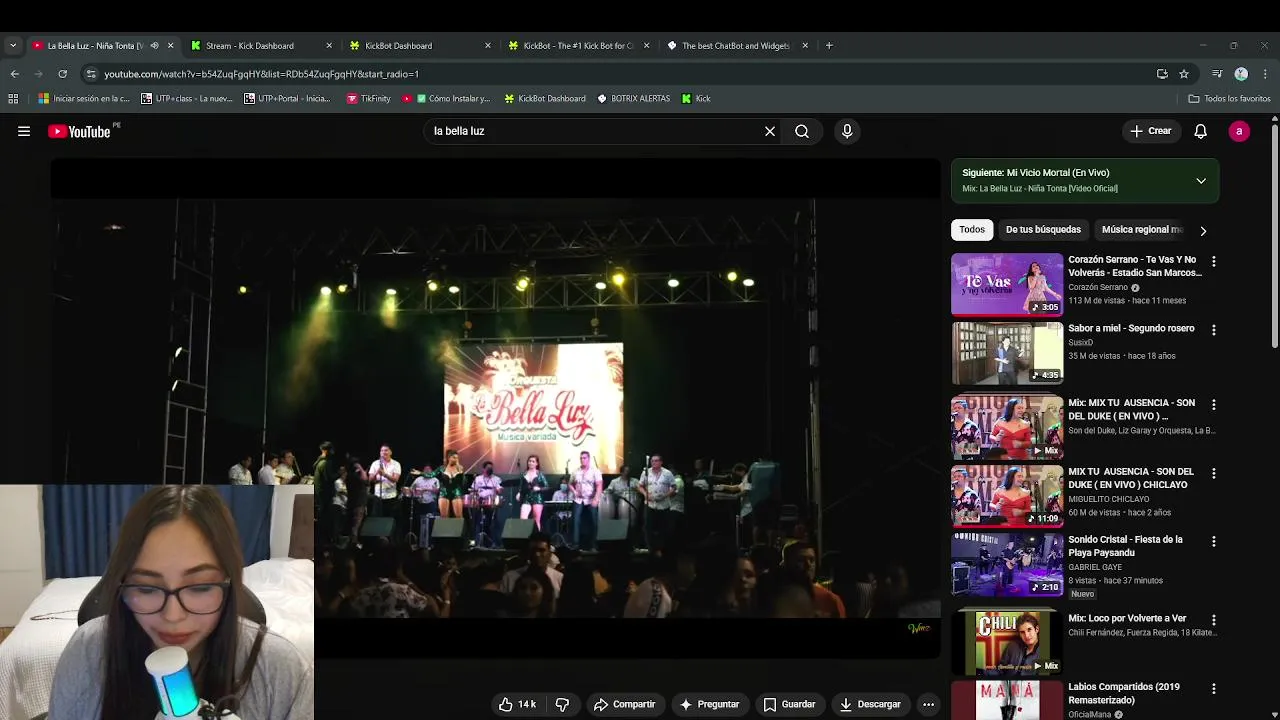Viewport: 1280px width, 720px height.
Task: Open MIGUELITO CHICLAYO channel name
Action: [x=1109, y=499]
